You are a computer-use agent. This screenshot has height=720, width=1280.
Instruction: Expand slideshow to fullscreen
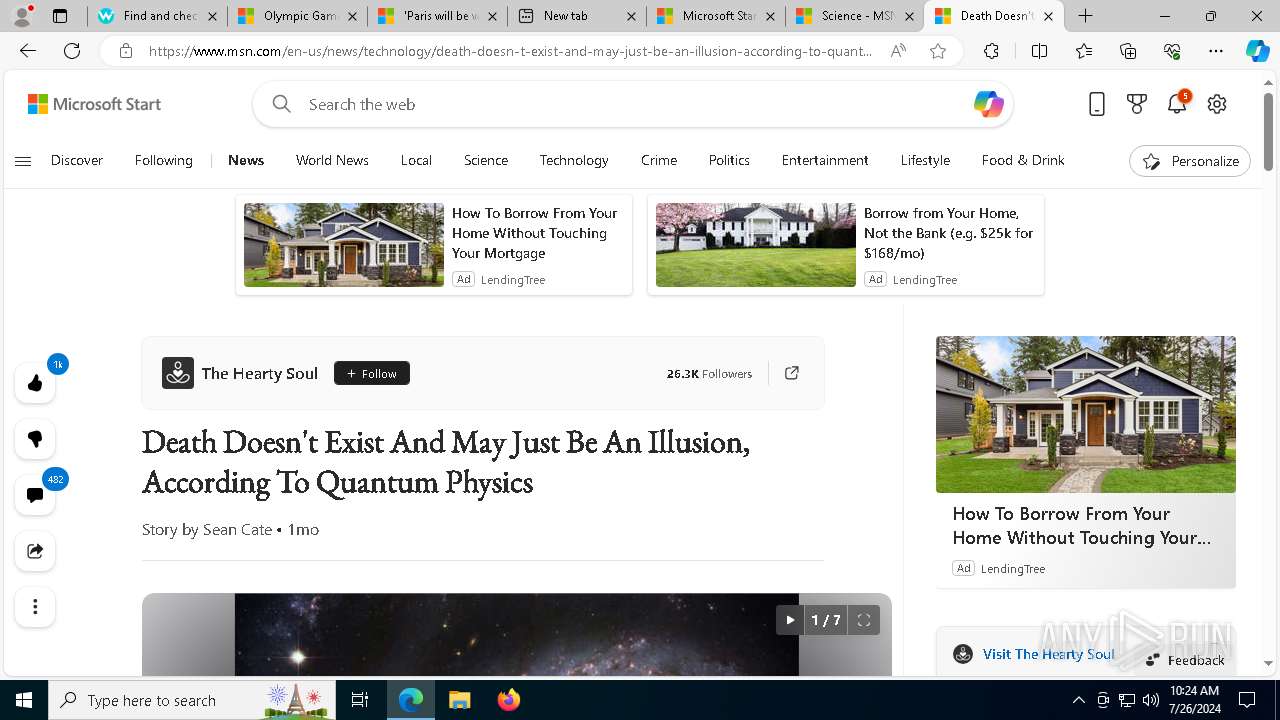[864, 620]
